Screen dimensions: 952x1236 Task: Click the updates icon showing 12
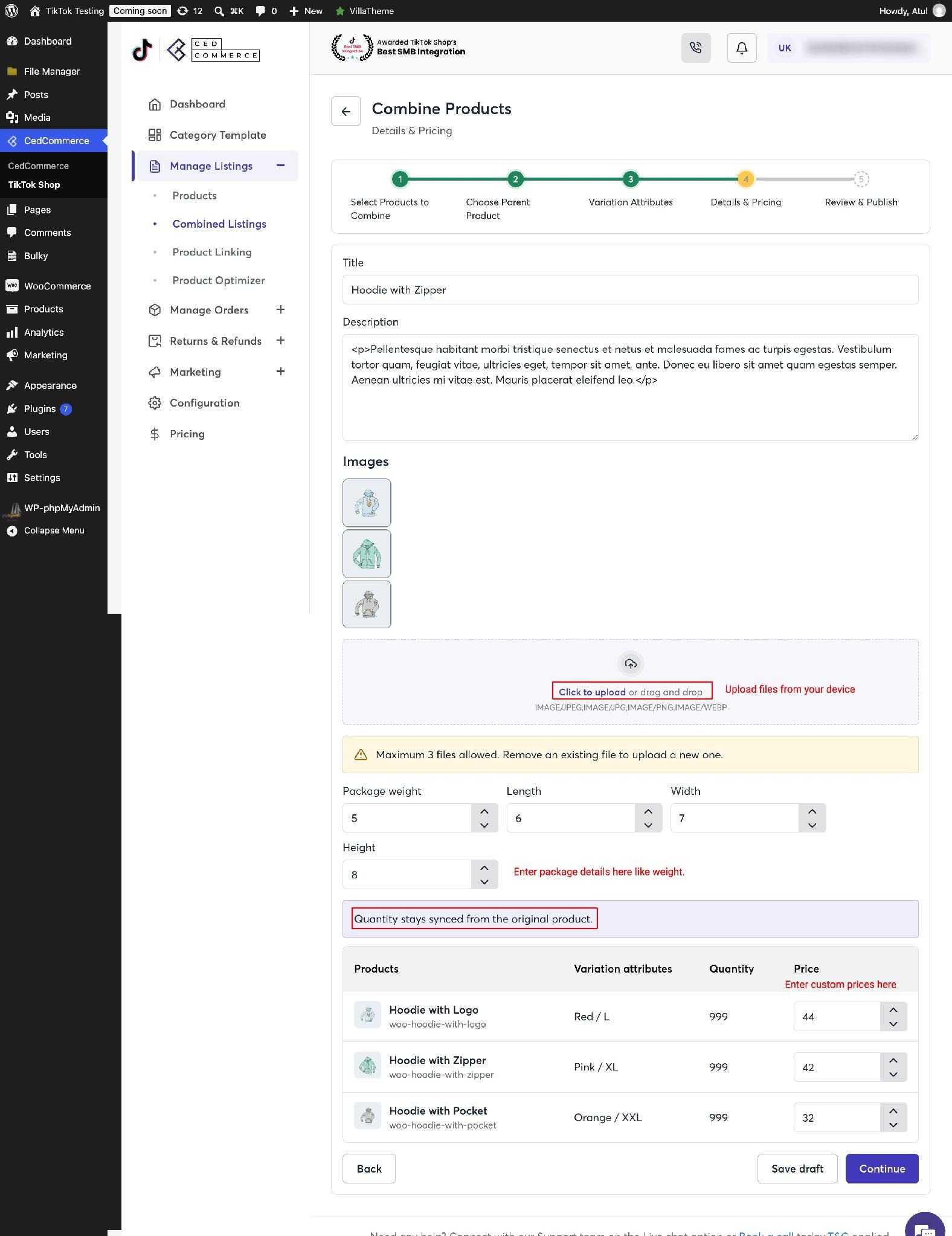(189, 11)
